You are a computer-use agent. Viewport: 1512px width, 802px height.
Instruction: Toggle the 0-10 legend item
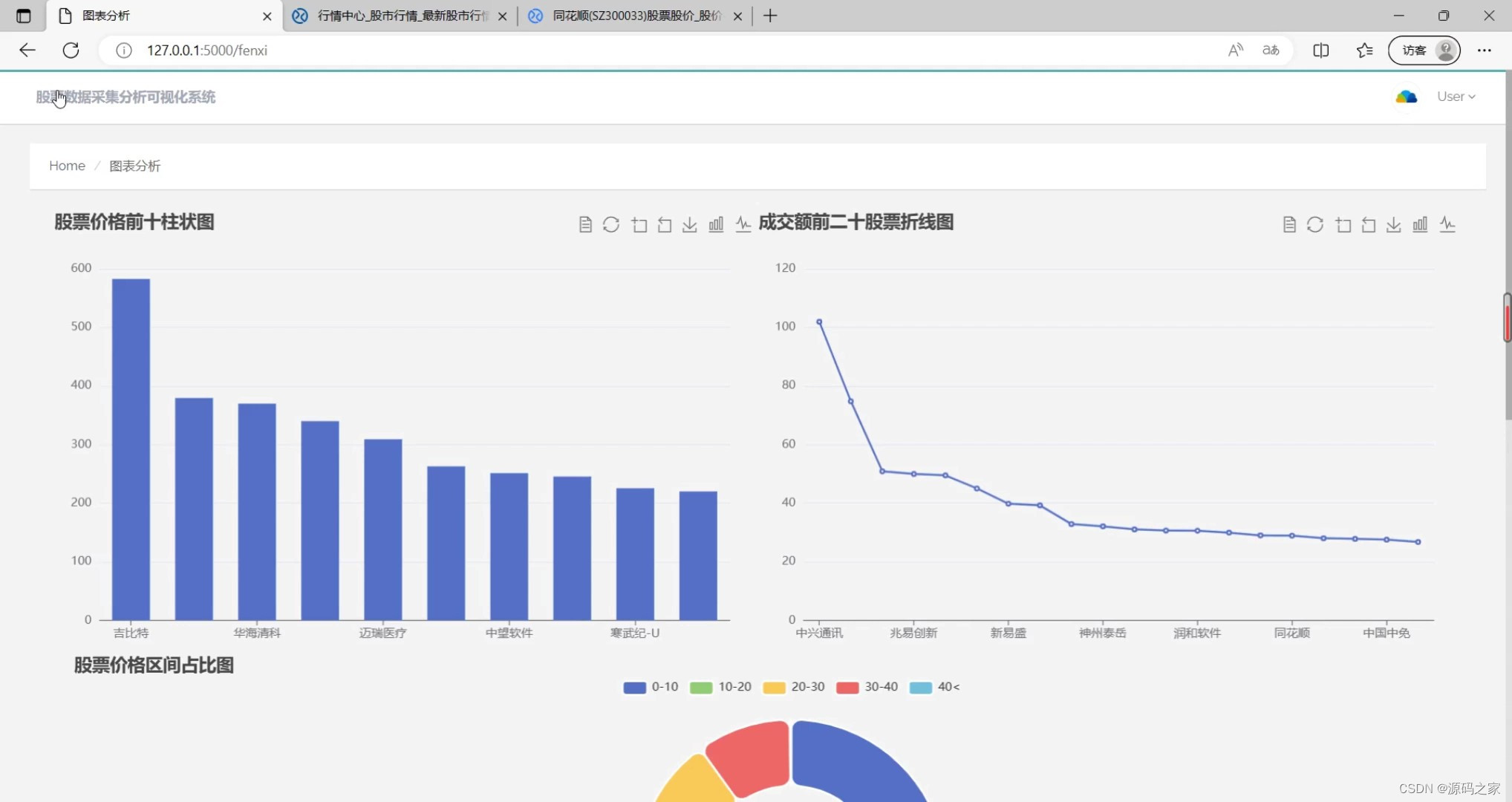[x=651, y=687]
